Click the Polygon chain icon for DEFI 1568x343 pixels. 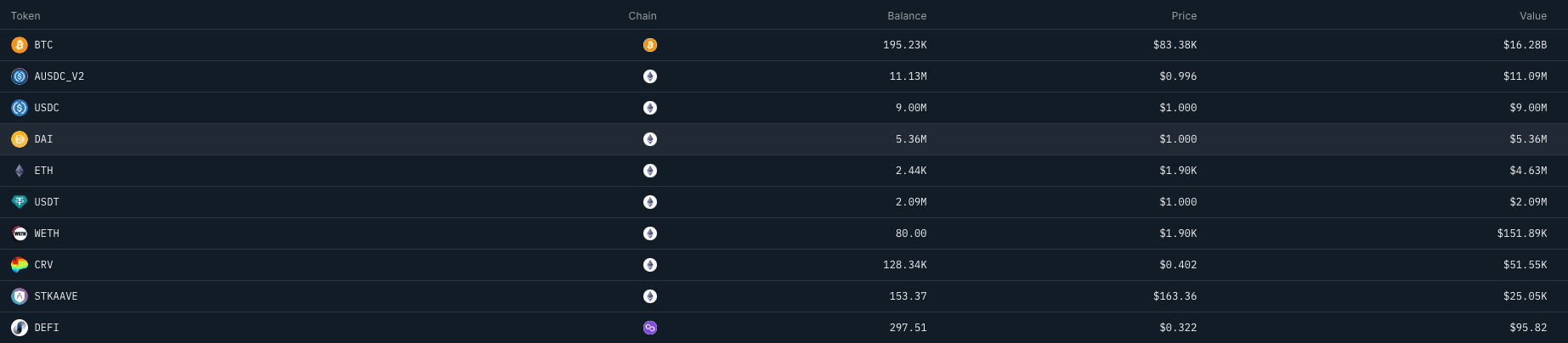point(650,328)
